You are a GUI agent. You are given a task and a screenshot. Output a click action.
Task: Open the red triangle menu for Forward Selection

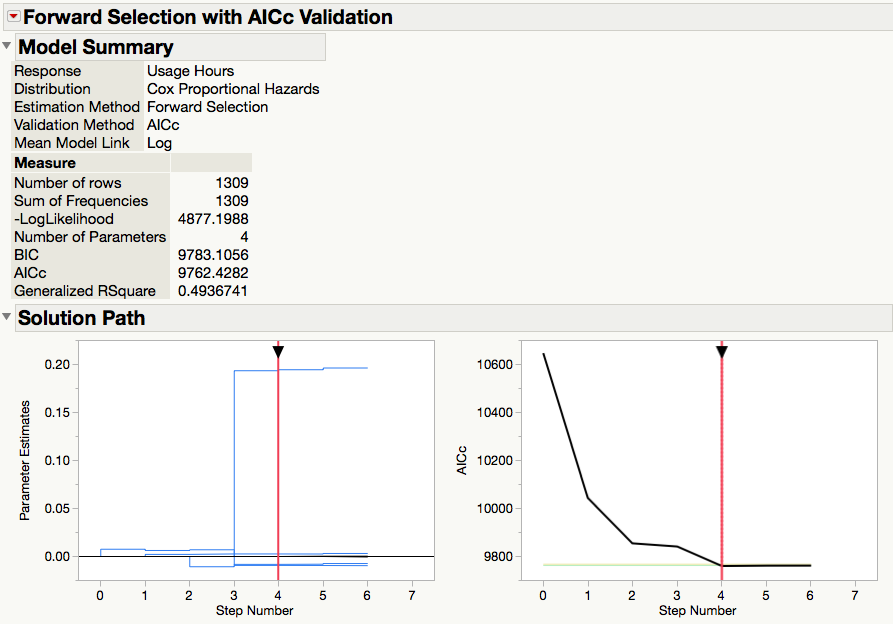(13, 17)
